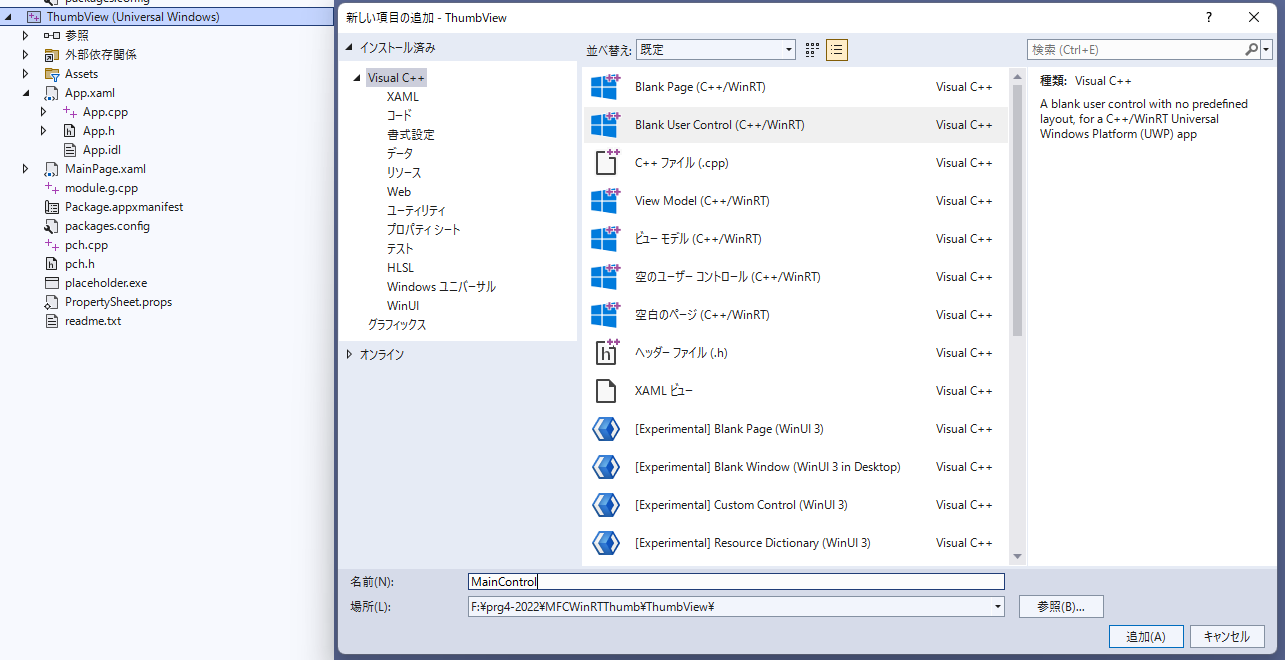Select pch.cpp in Solution Explorer
The height and width of the screenshot is (660, 1285).
coord(86,245)
